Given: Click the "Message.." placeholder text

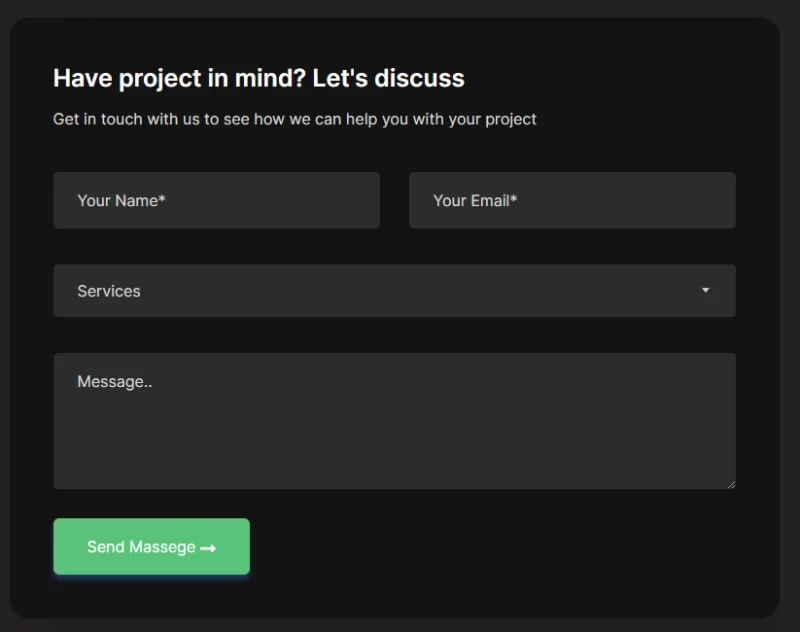Looking at the screenshot, I should (114, 381).
